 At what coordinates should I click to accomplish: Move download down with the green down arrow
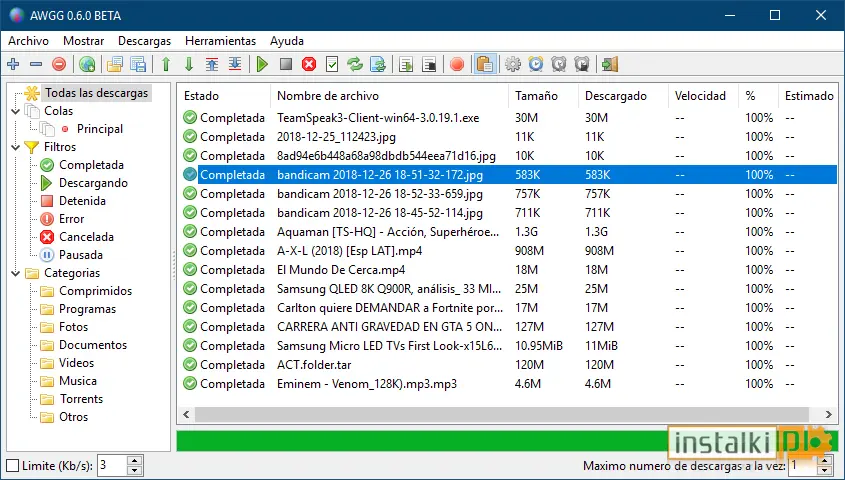point(189,65)
